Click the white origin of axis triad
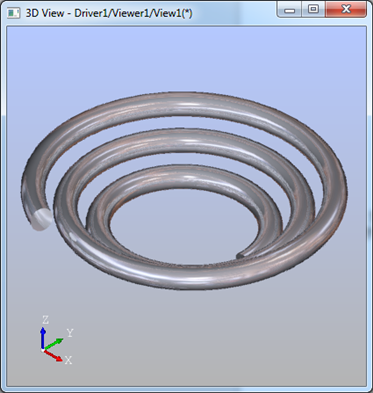Image resolution: width=373 pixels, height=393 pixels. tap(42, 350)
